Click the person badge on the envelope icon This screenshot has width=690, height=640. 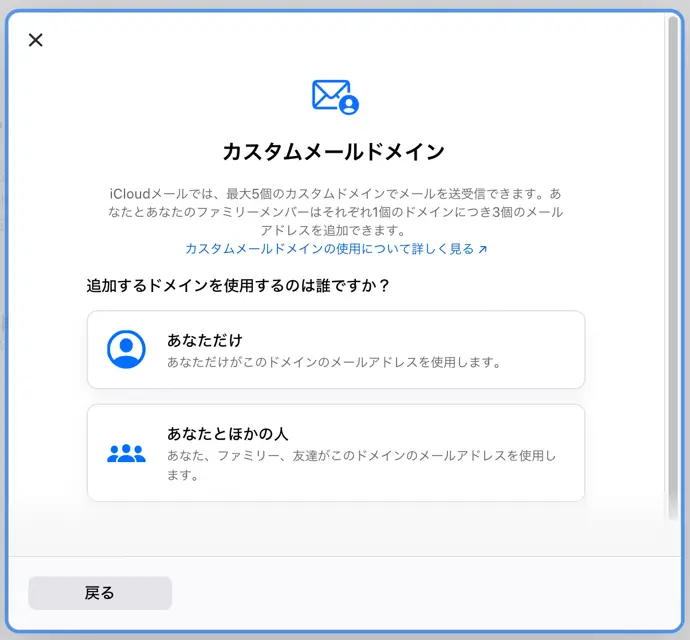pos(349,105)
